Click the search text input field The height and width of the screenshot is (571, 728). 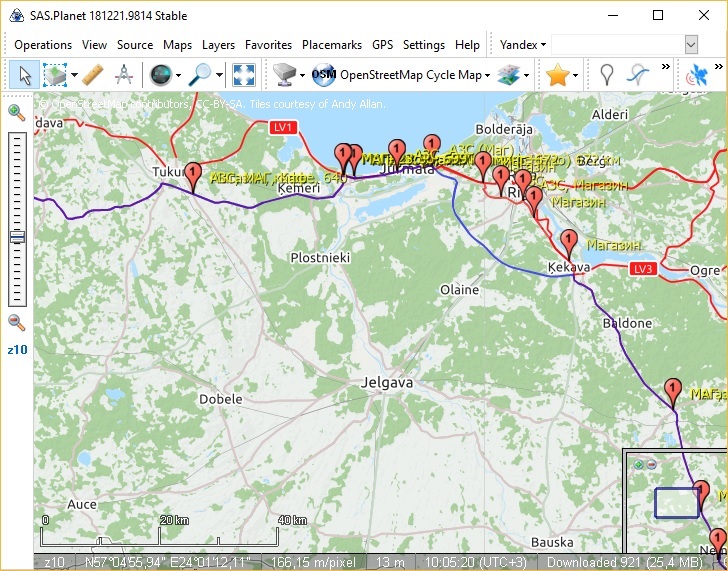618,45
